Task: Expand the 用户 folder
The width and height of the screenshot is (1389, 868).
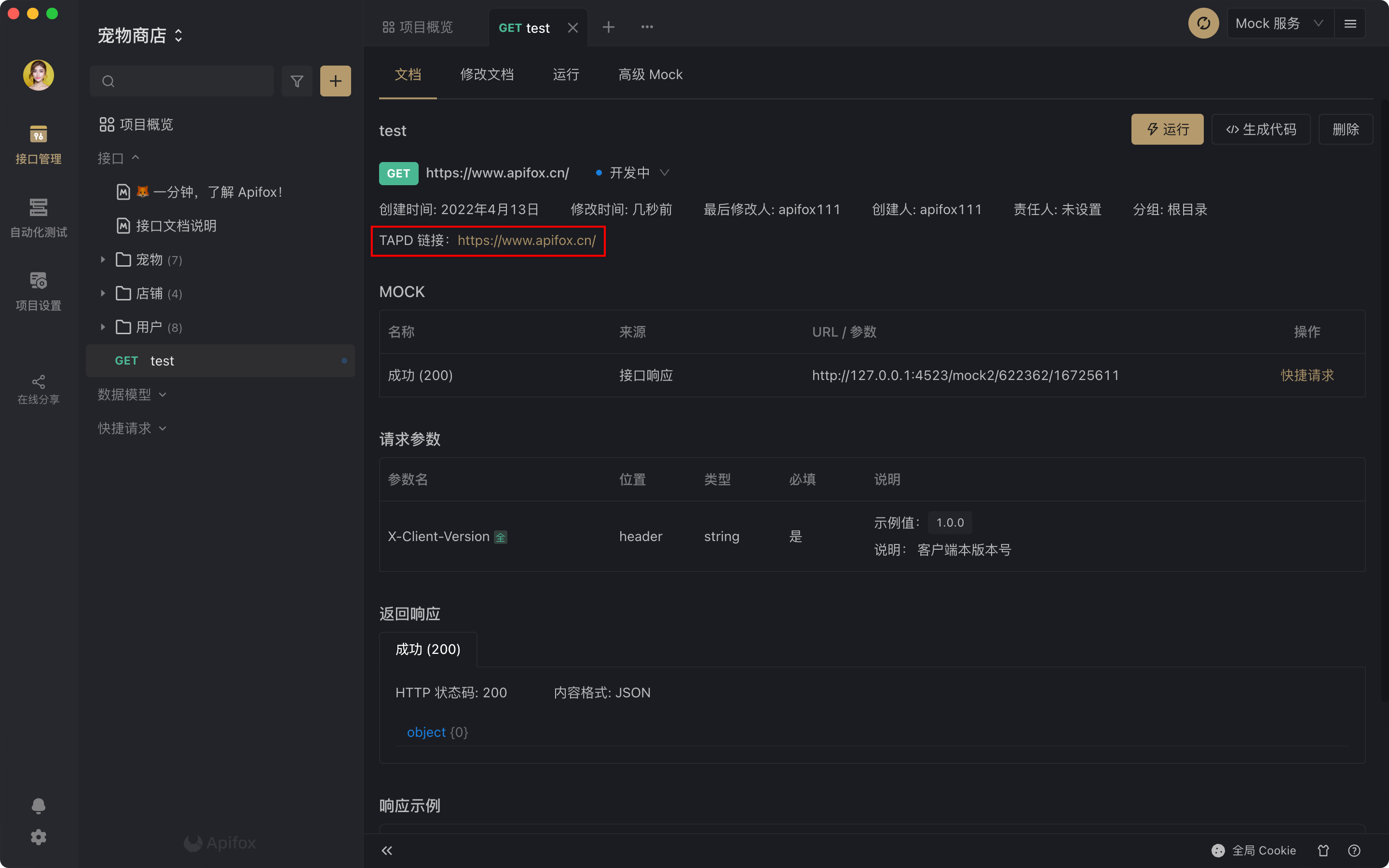Action: (103, 327)
